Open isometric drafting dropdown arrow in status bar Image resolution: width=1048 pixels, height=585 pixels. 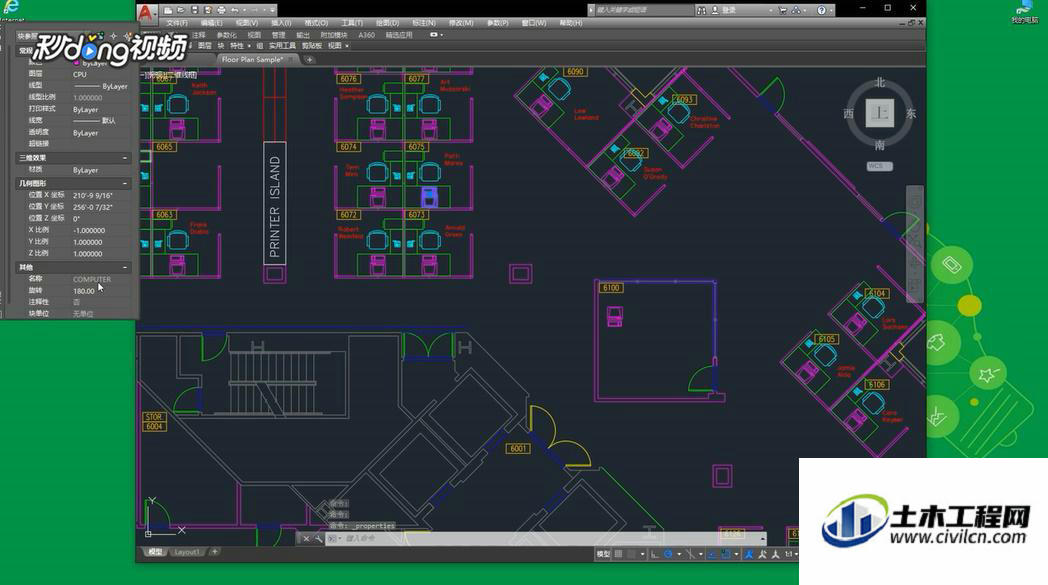pos(700,554)
